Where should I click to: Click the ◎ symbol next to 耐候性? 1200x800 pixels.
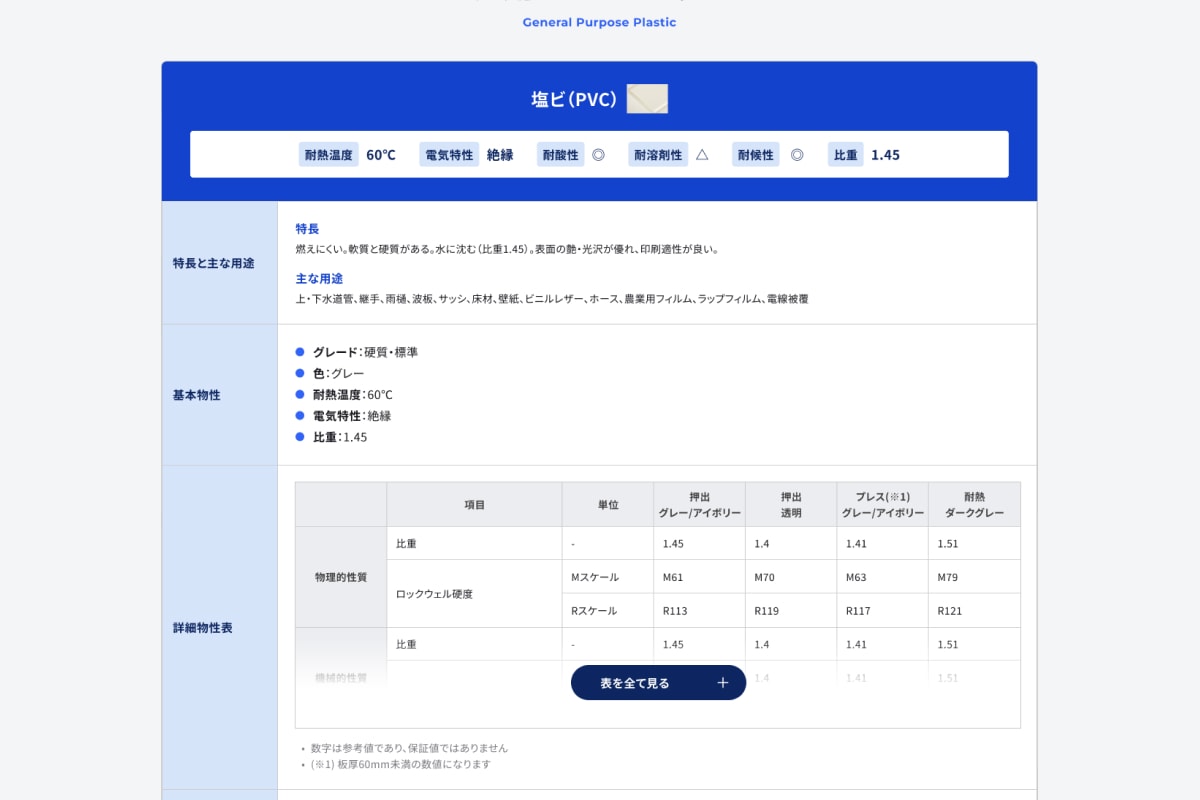click(797, 155)
